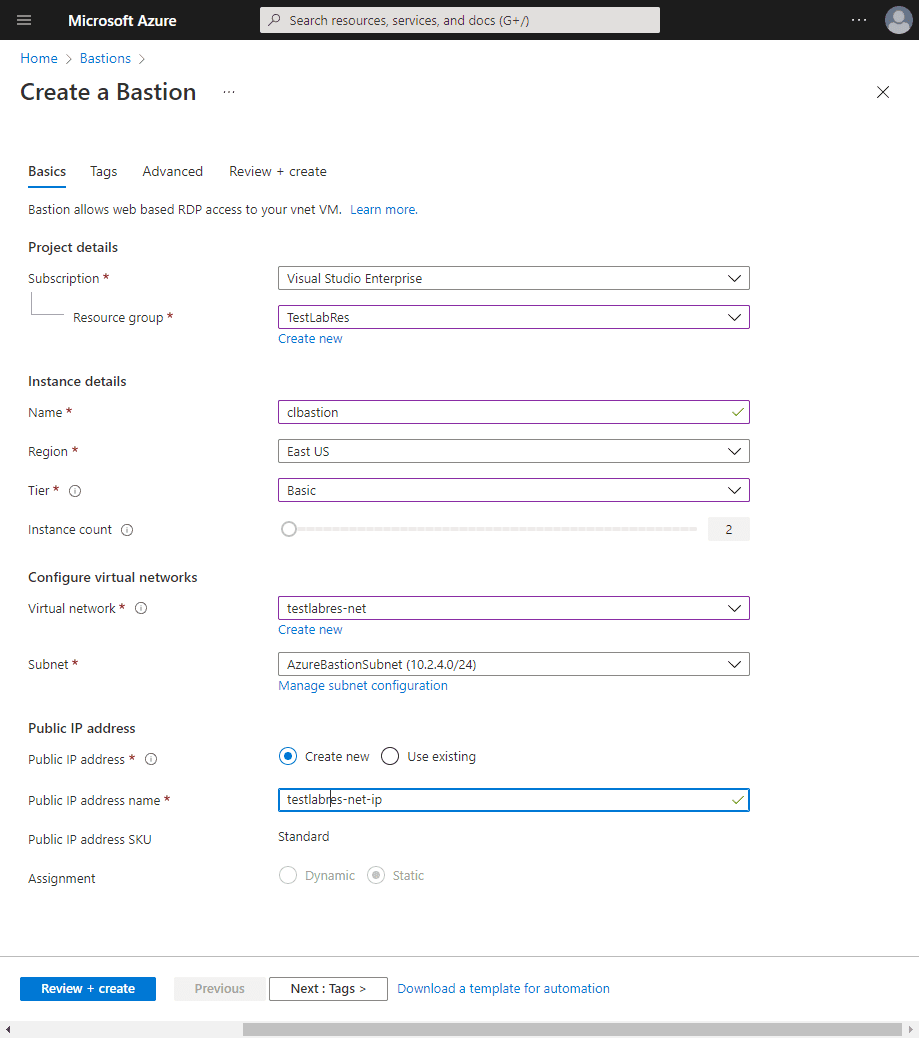Image resolution: width=919 pixels, height=1038 pixels.
Task: Expand the Subnet dropdown
Action: coord(513,665)
